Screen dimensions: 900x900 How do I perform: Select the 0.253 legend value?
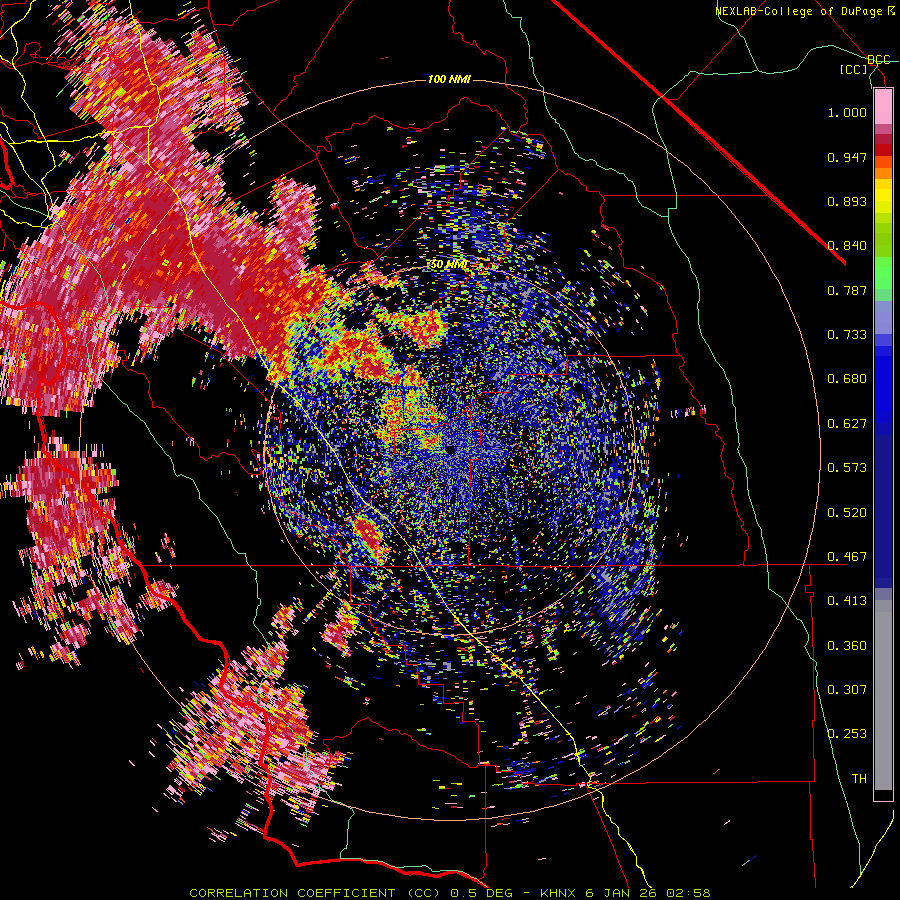(x=847, y=734)
